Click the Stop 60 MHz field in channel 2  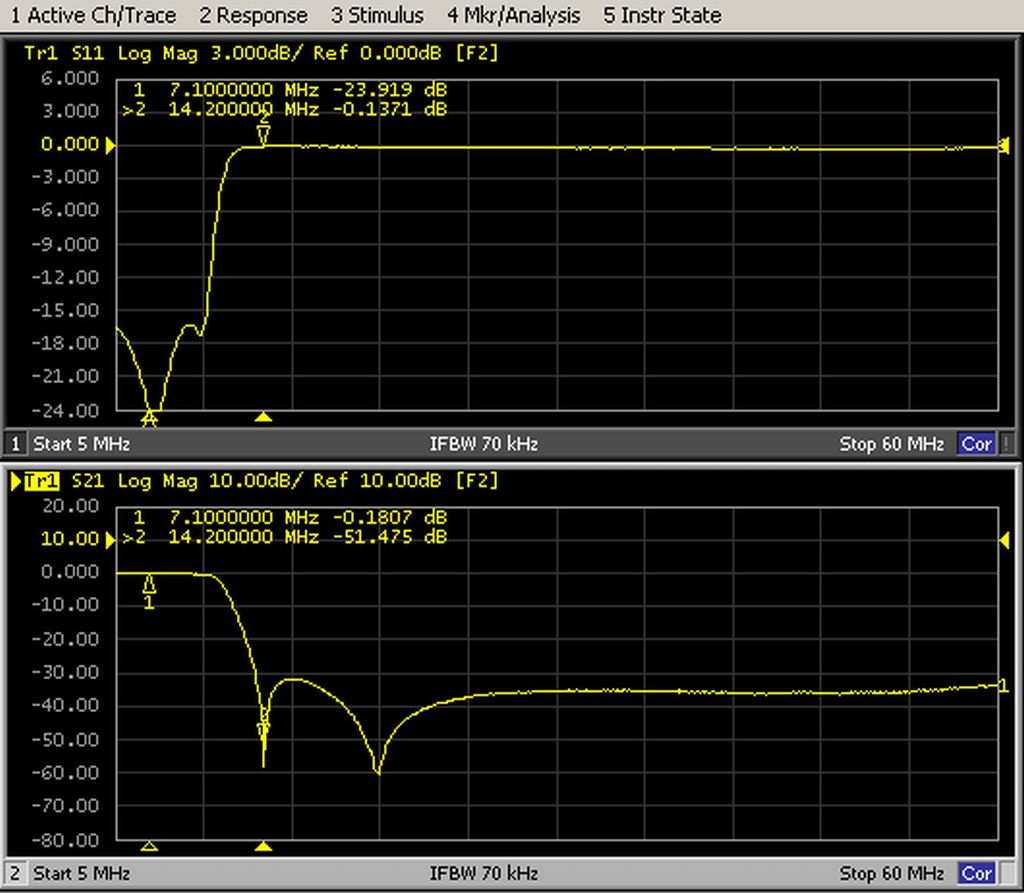(891, 873)
